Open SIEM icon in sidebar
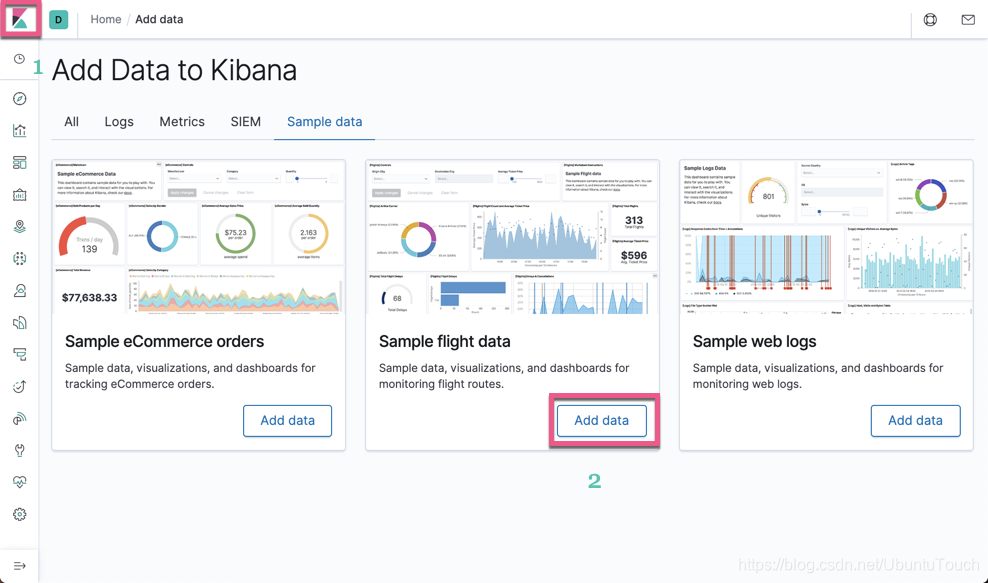 click(x=20, y=418)
